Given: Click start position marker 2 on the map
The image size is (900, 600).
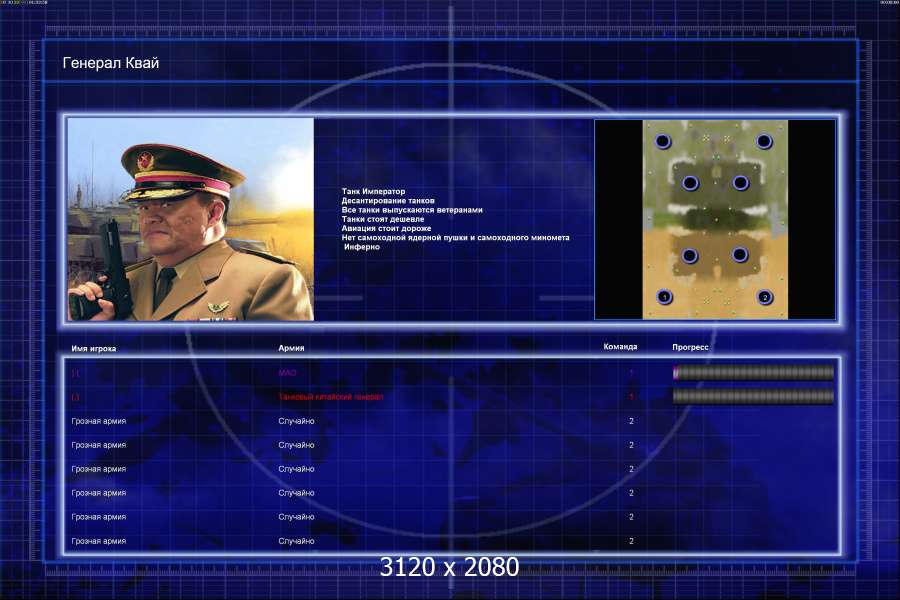Looking at the screenshot, I should (x=765, y=297).
